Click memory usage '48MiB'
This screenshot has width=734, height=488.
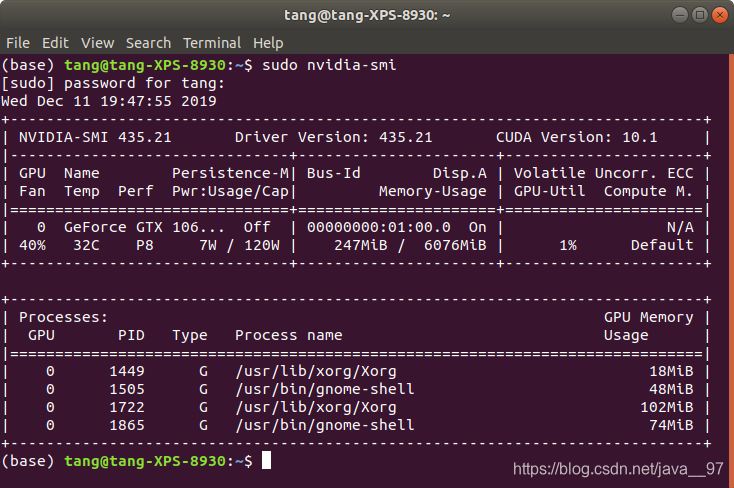click(671, 389)
